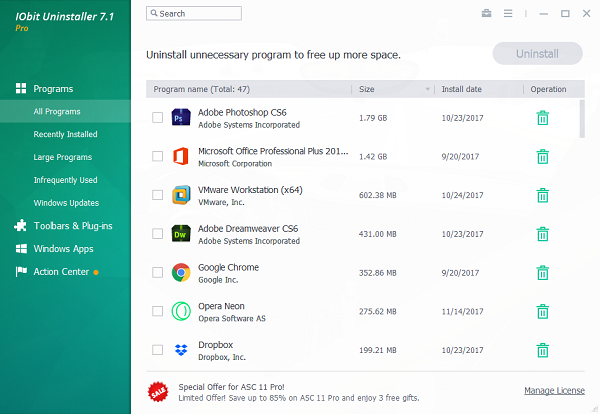Delete VMware Workstation using its trash icon
The height and width of the screenshot is (414, 600).
pyautogui.click(x=542, y=195)
